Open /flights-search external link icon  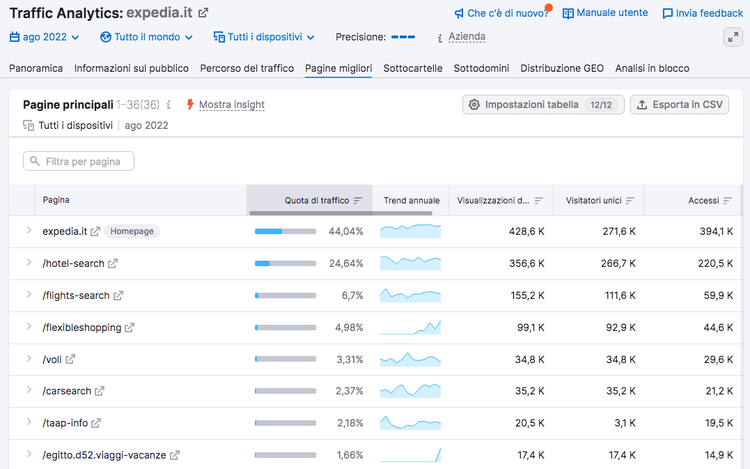click(118, 295)
